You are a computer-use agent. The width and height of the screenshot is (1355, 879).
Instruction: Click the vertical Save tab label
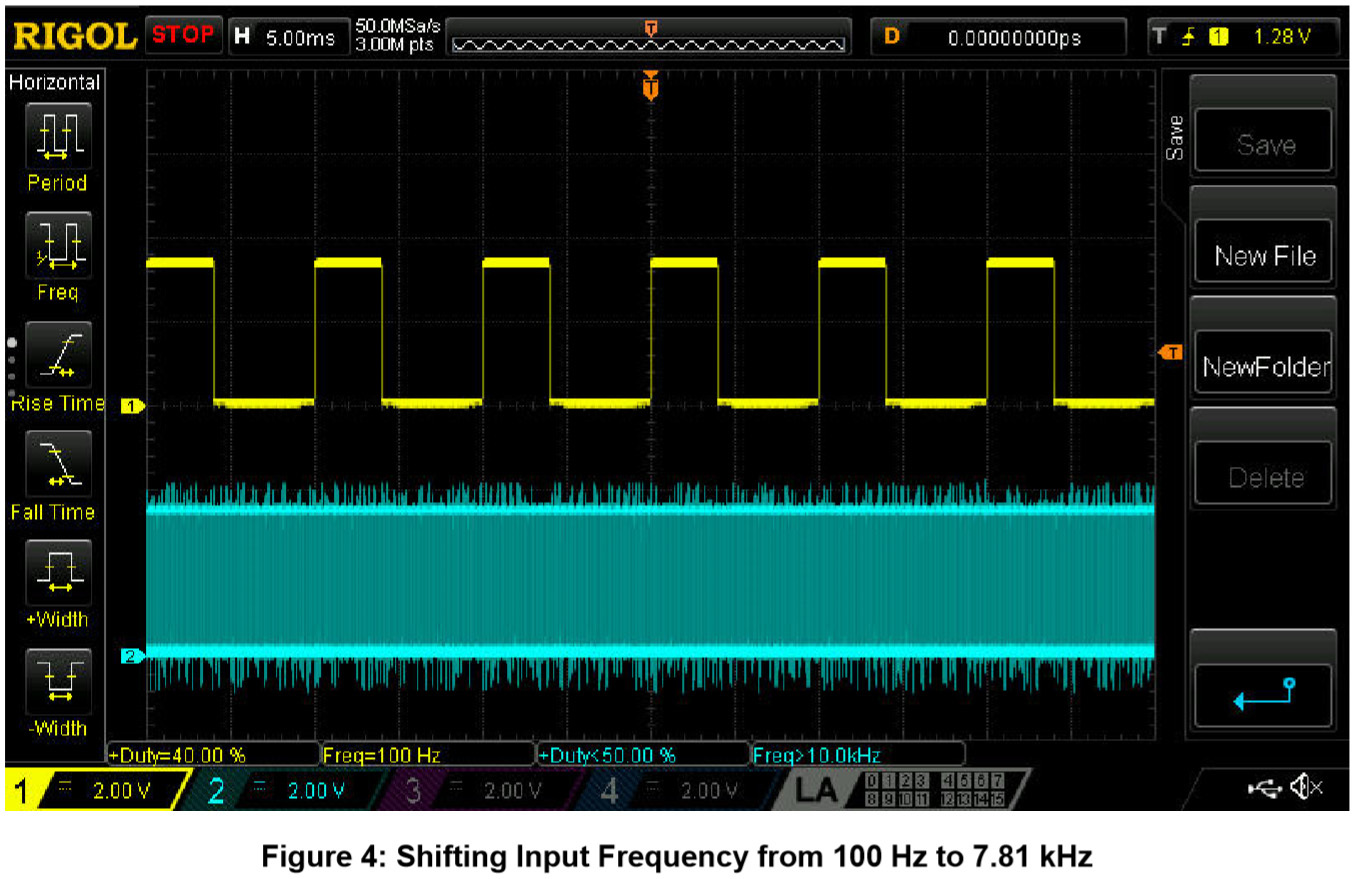click(1175, 138)
